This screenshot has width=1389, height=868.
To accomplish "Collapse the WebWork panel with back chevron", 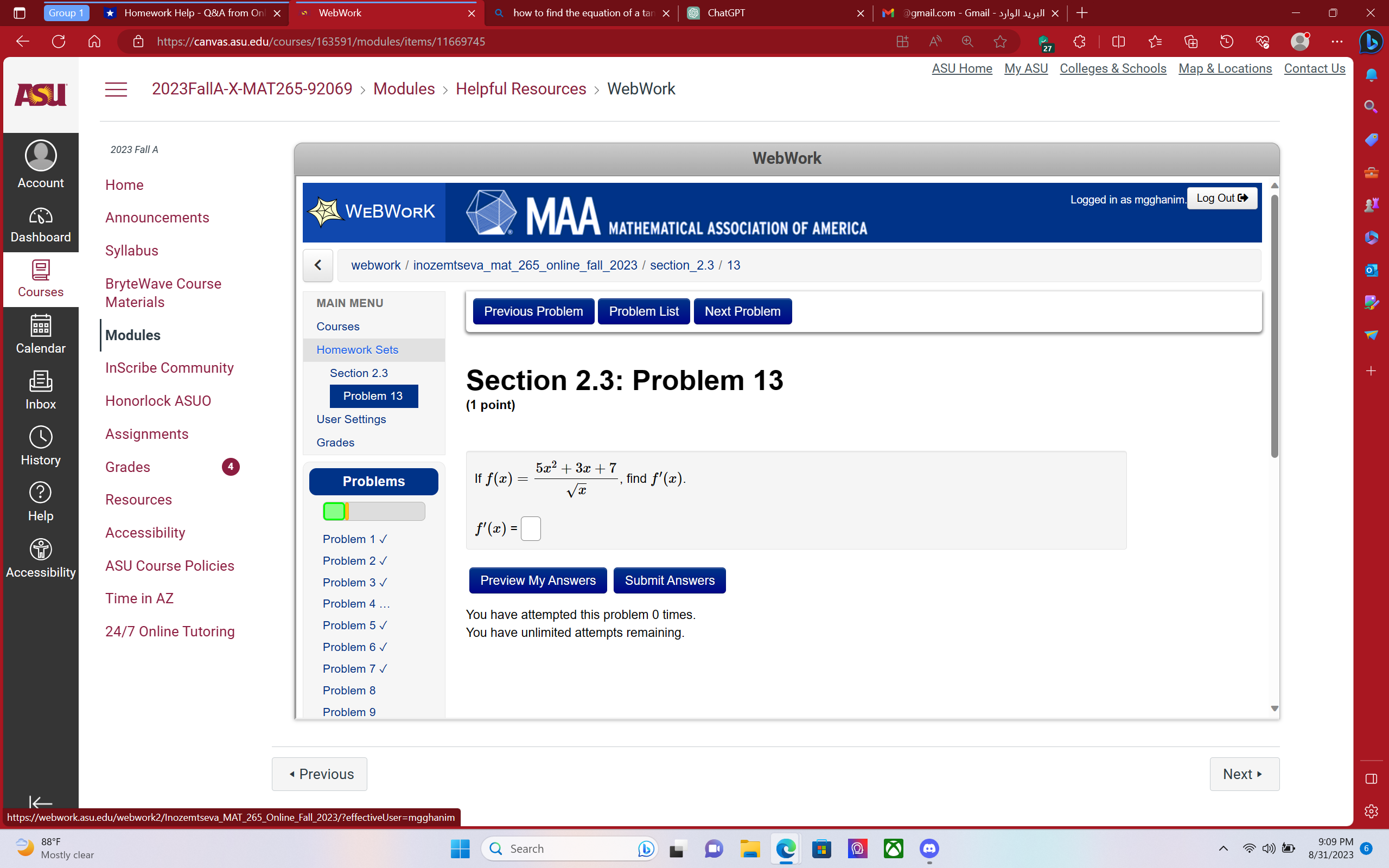I will tap(318, 265).
